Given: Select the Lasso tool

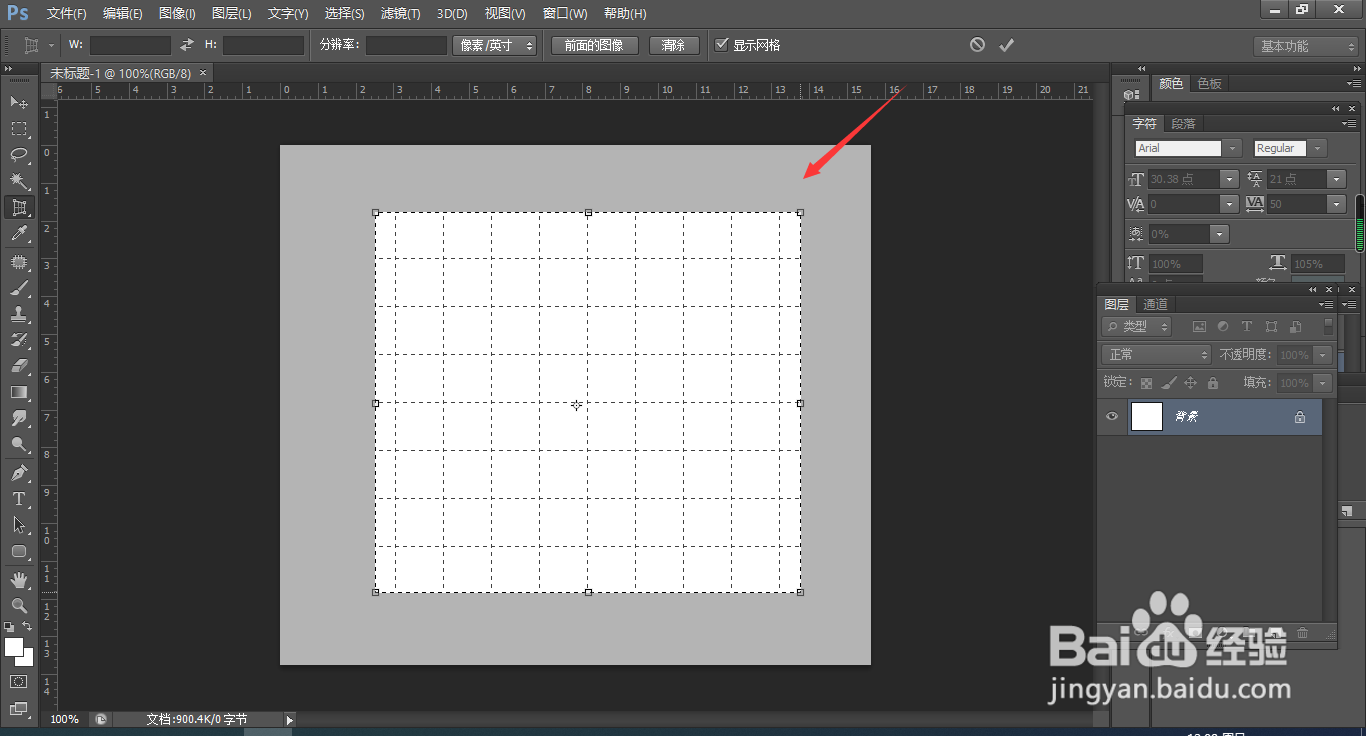Looking at the screenshot, I should point(19,154).
